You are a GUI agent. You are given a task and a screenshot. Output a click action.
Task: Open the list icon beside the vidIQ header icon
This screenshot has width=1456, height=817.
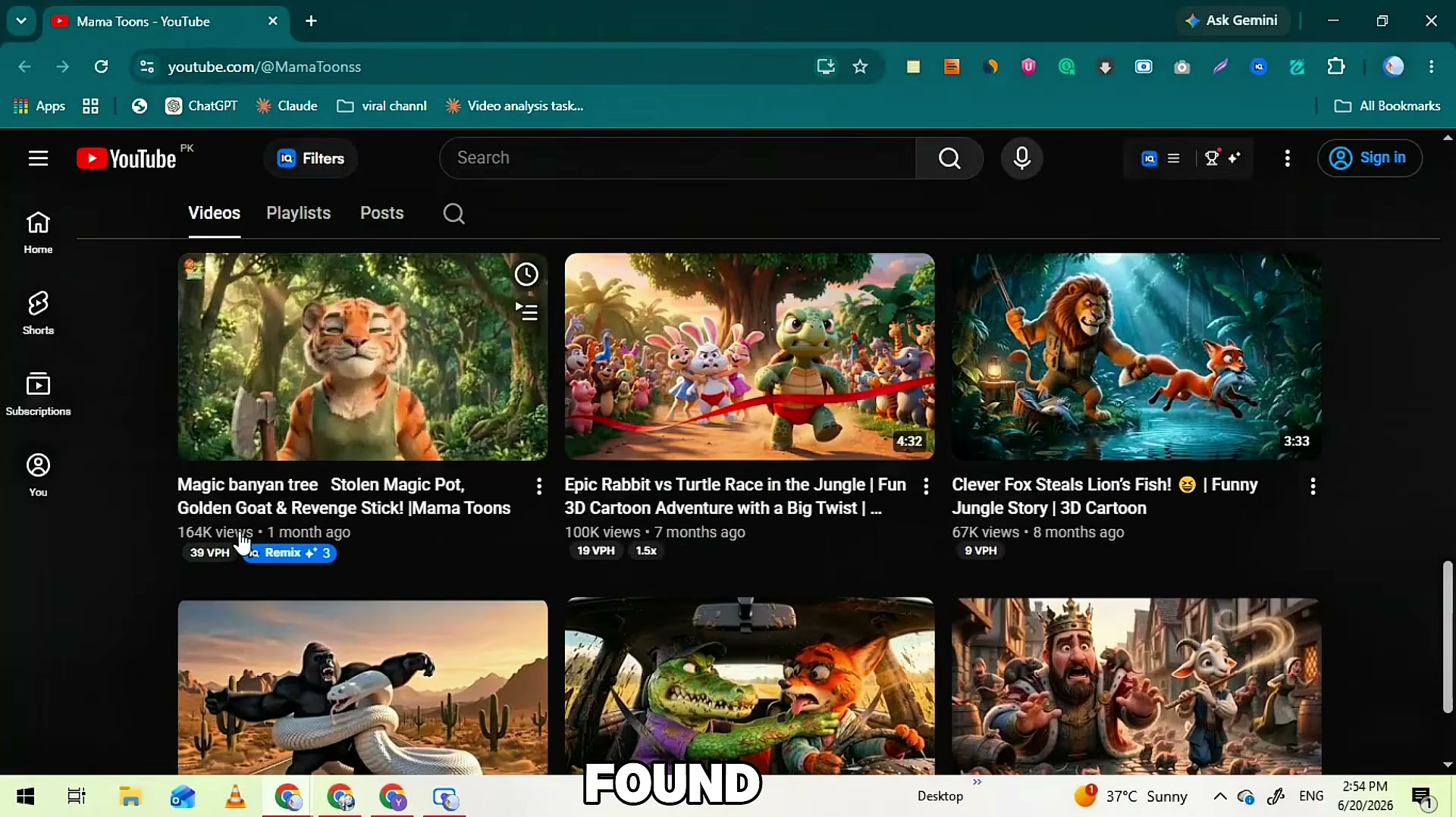(x=1174, y=158)
